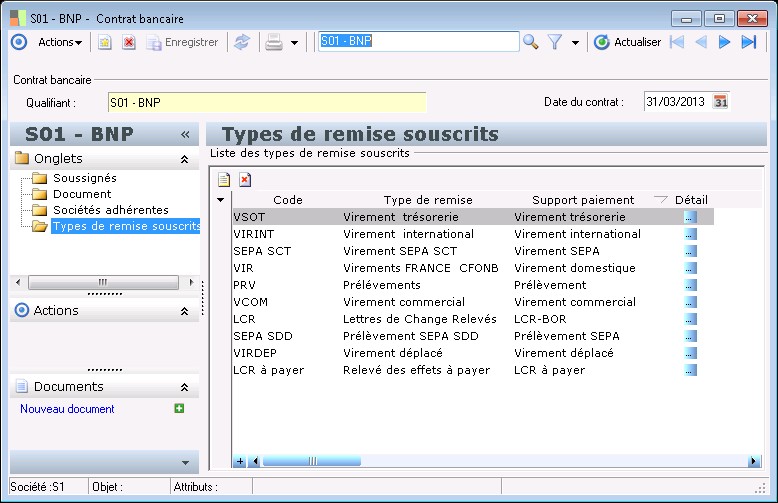778x503 pixels.
Task: Click Actualiser to refresh
Action: 628,42
